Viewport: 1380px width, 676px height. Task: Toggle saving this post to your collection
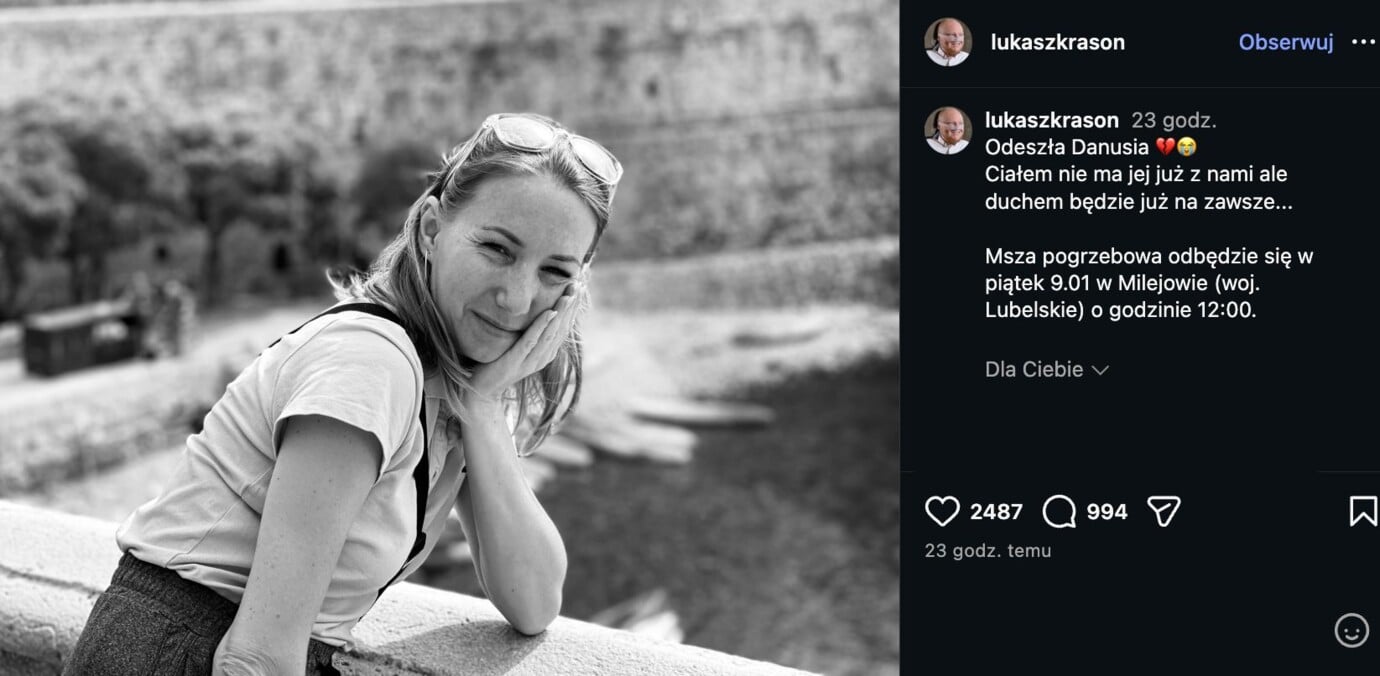click(x=1361, y=510)
